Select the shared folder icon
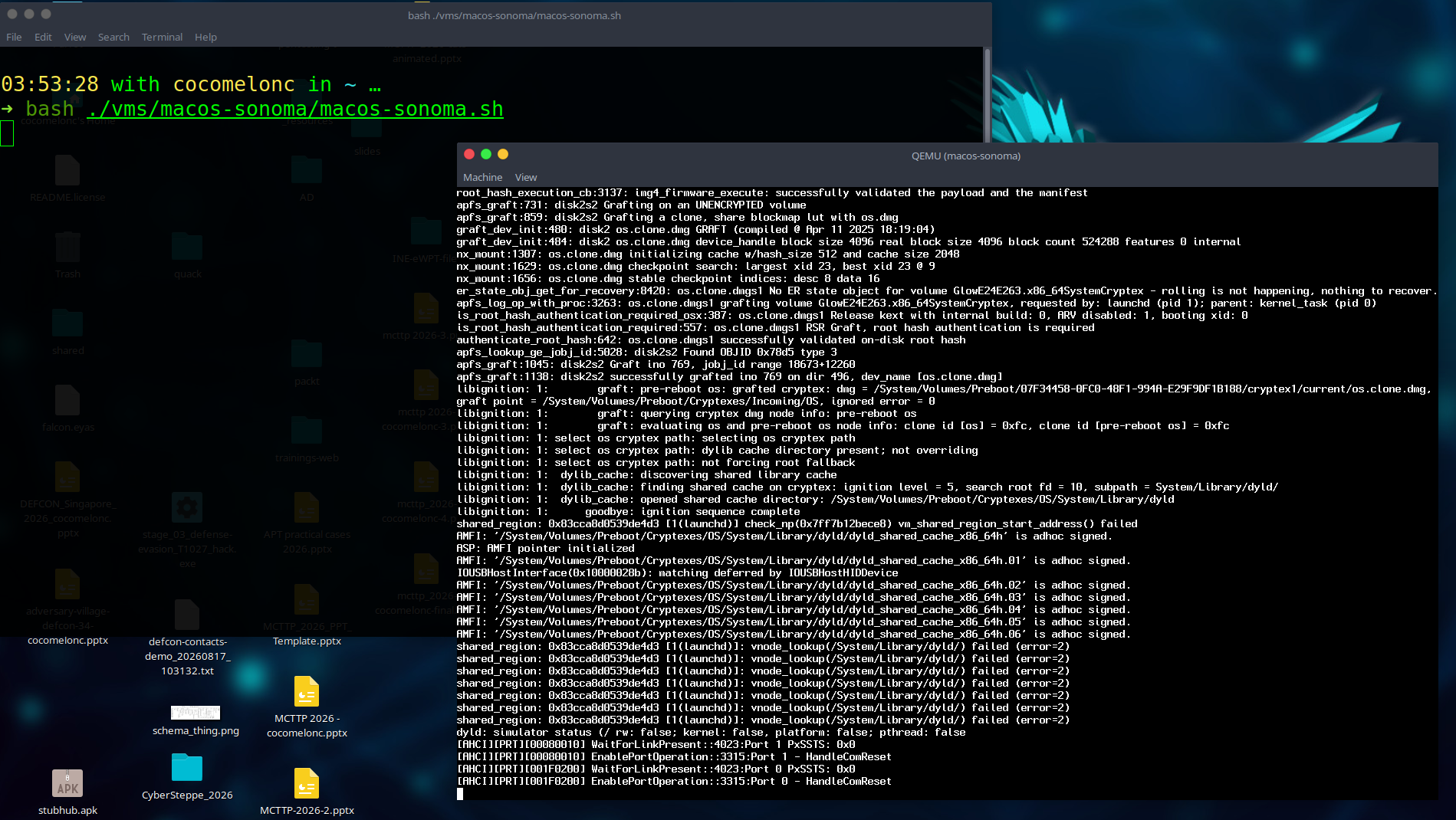This screenshot has height=820, width=1456. [x=67, y=323]
